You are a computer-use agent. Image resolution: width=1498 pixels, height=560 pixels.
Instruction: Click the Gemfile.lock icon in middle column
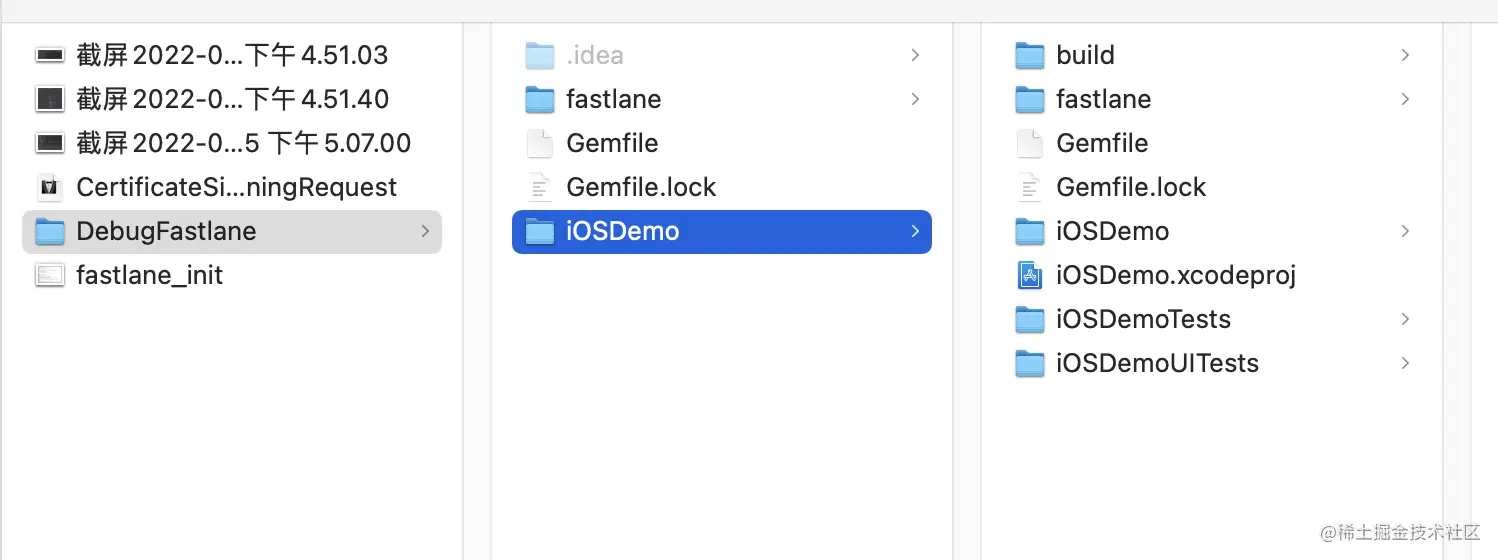[540, 187]
